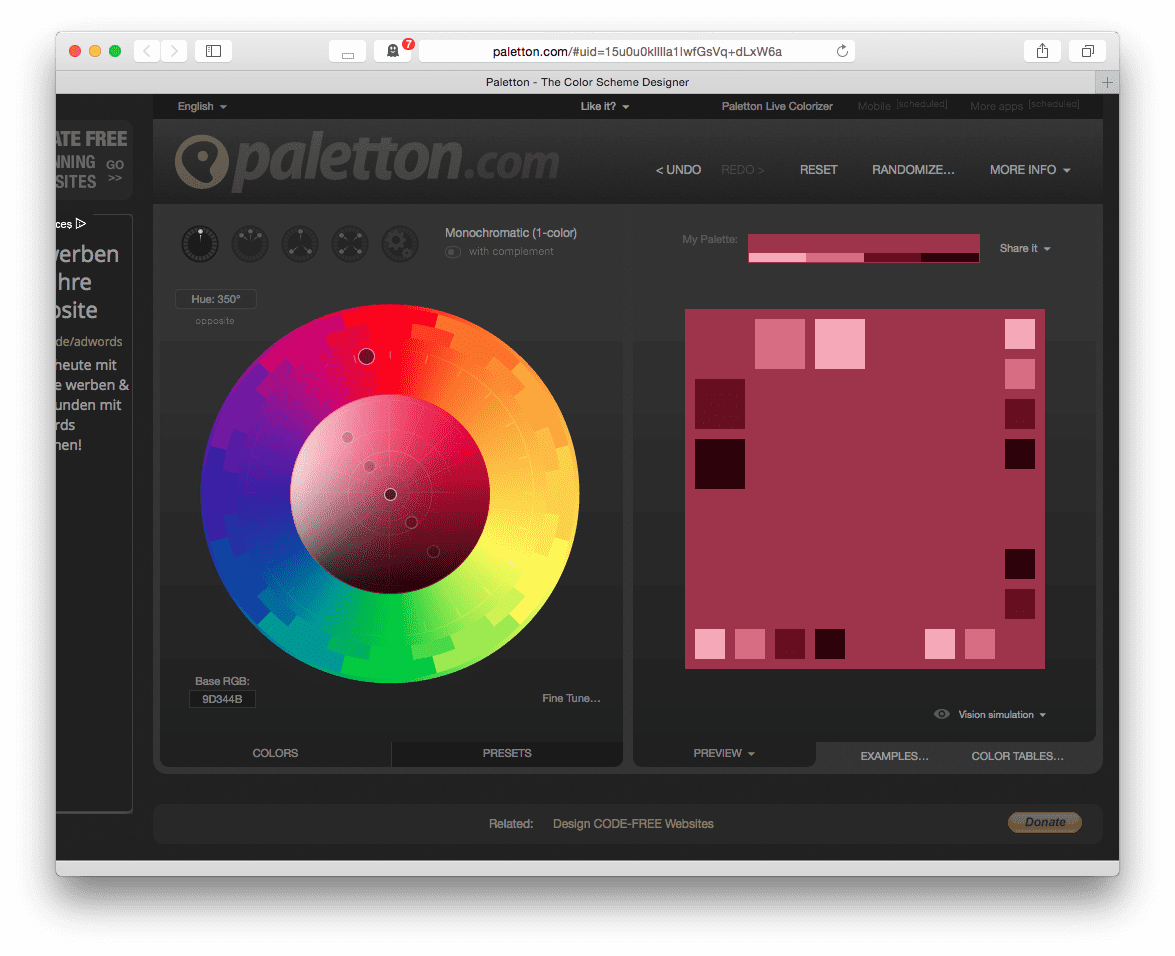Toggle the Safari sidebar button
The image size is (1175, 956).
(x=214, y=51)
